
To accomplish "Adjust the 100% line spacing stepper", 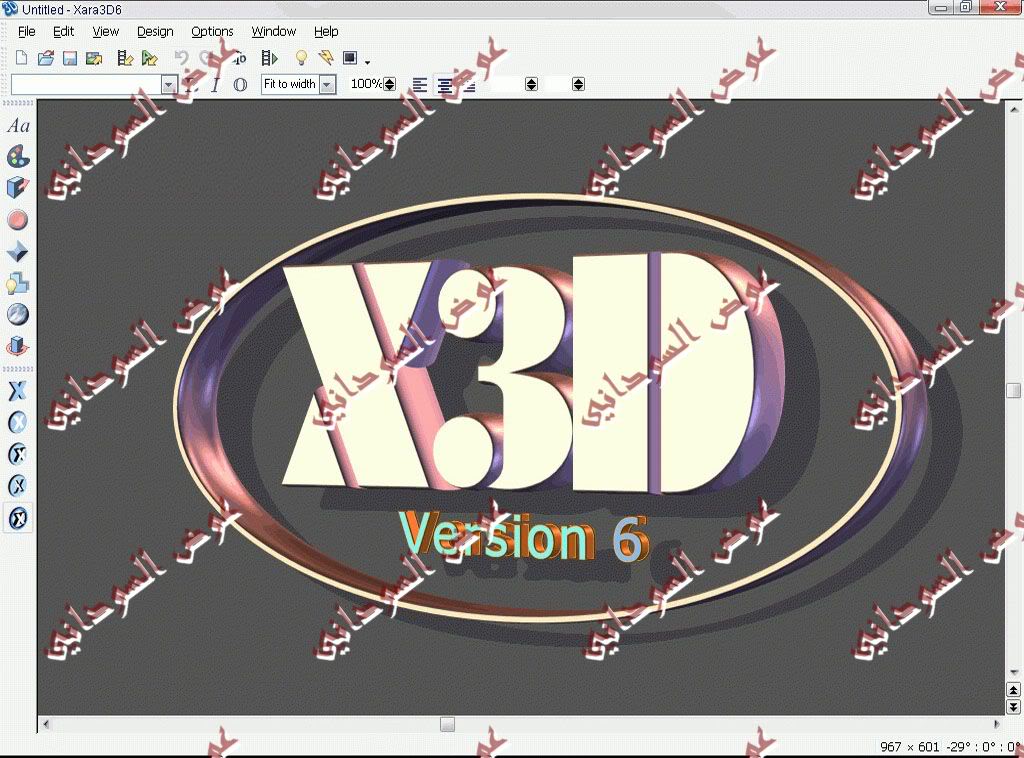I will pyautogui.click(x=390, y=84).
